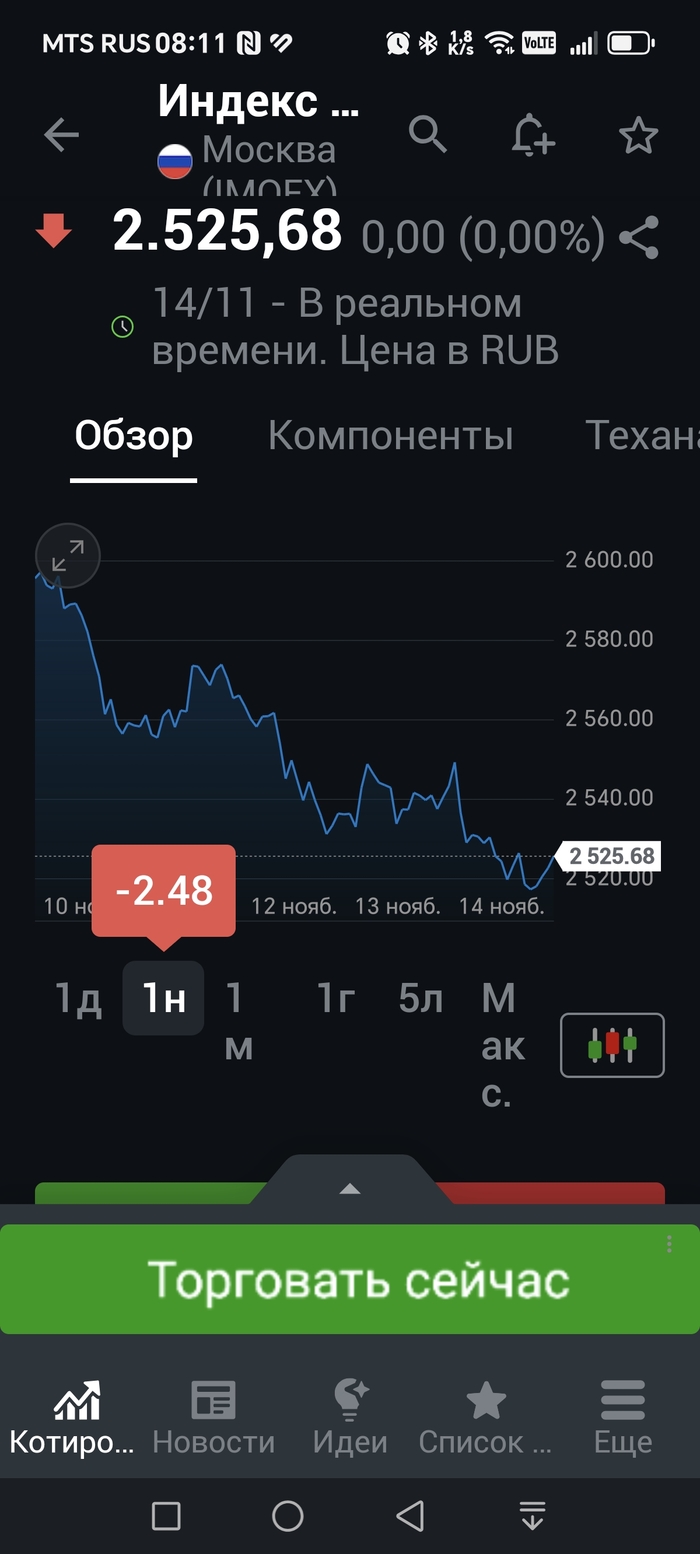Screen dimensions: 700x1554
Task: Switch to candlestick chart type
Action: (612, 1045)
